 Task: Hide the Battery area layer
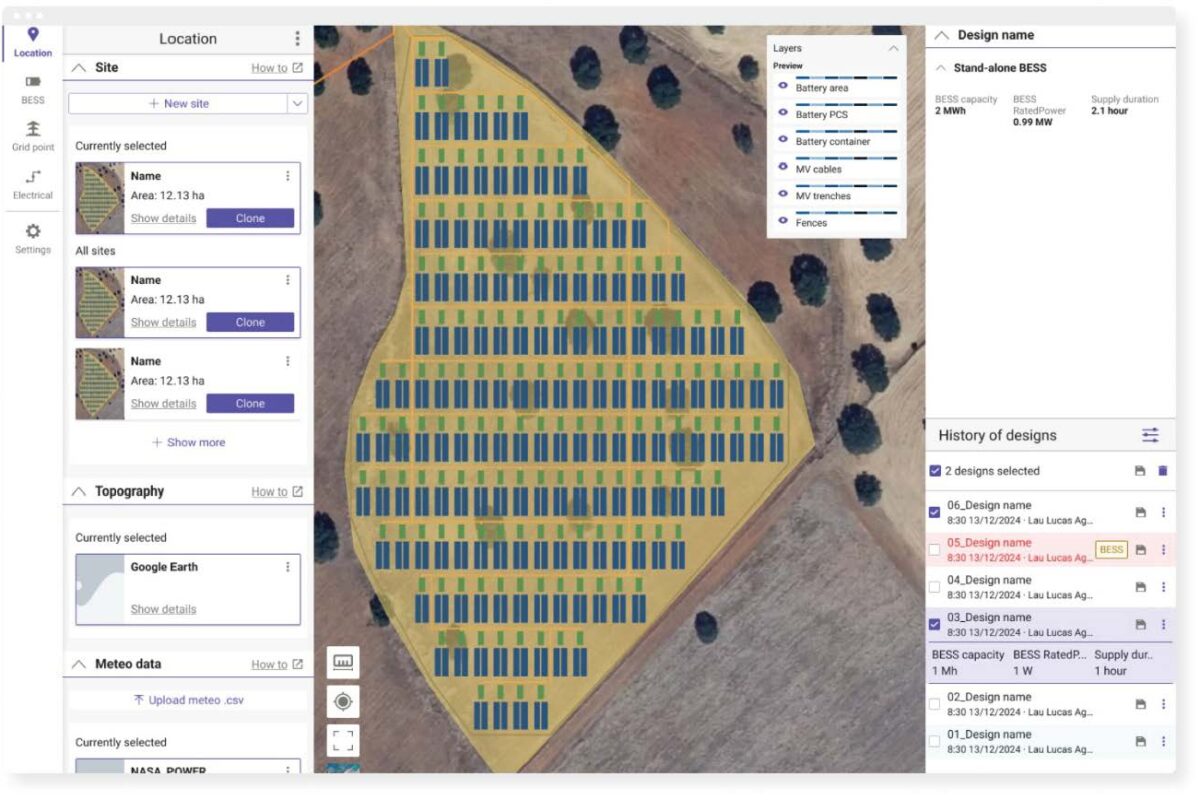pos(783,88)
